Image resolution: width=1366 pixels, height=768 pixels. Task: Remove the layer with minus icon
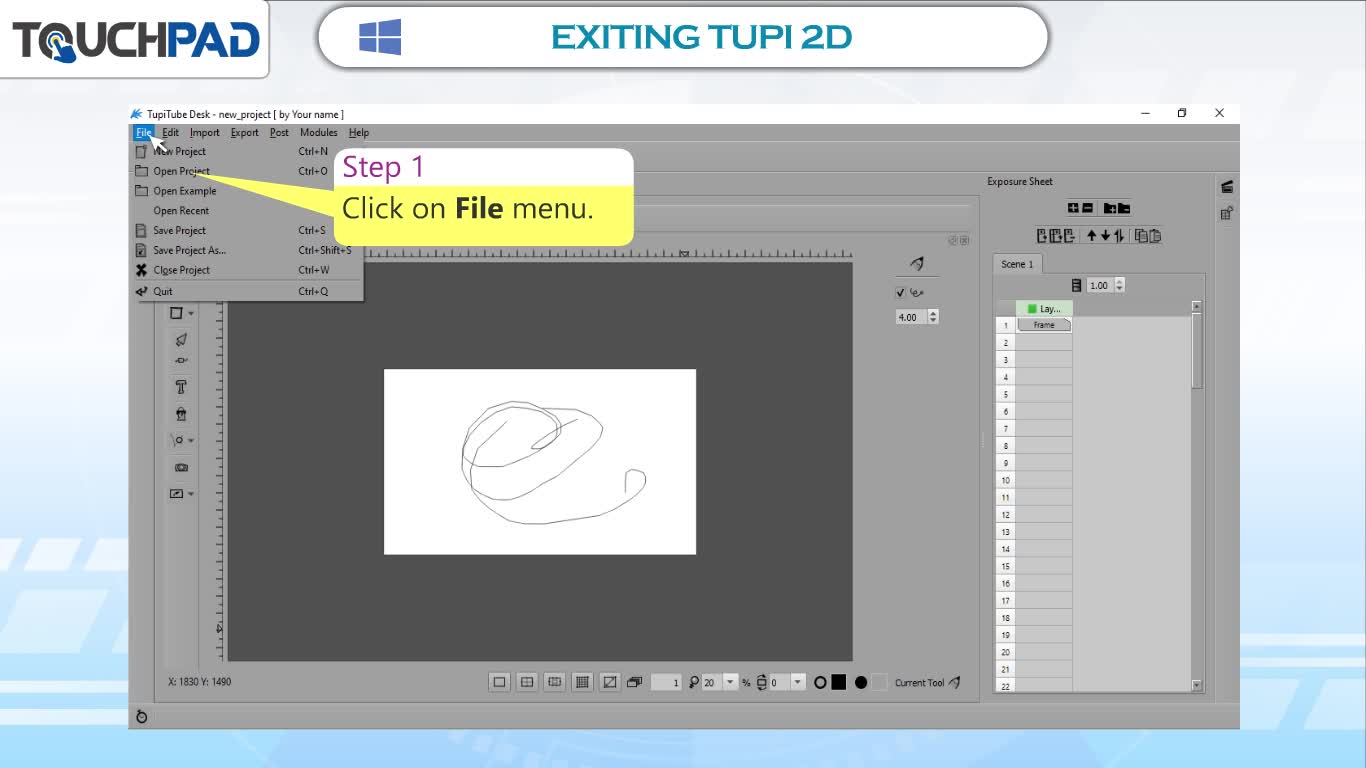1088,208
